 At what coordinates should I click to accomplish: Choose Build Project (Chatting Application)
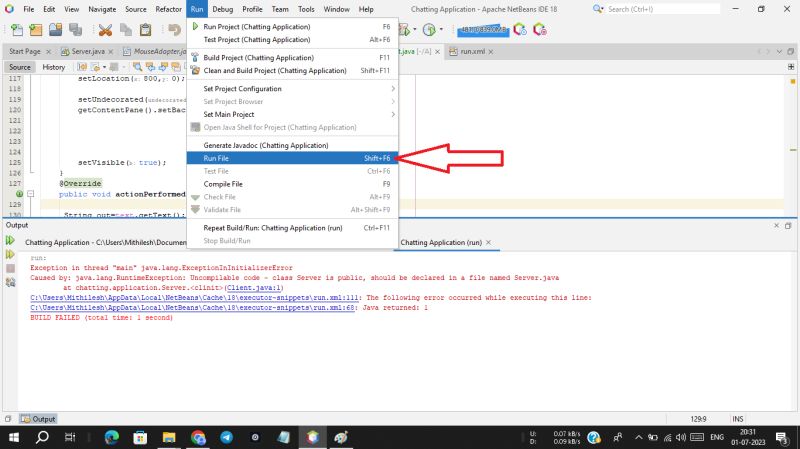[292, 58]
